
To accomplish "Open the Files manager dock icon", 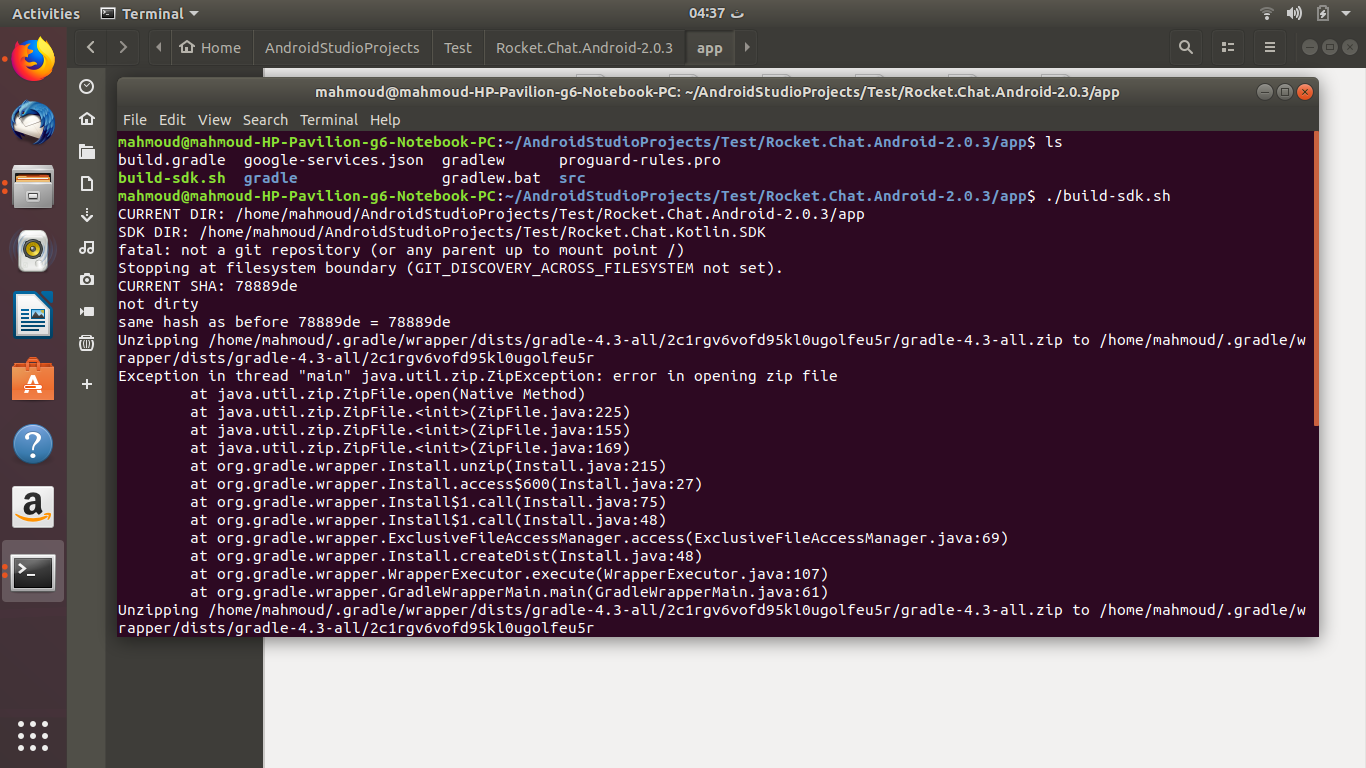I will 33,187.
